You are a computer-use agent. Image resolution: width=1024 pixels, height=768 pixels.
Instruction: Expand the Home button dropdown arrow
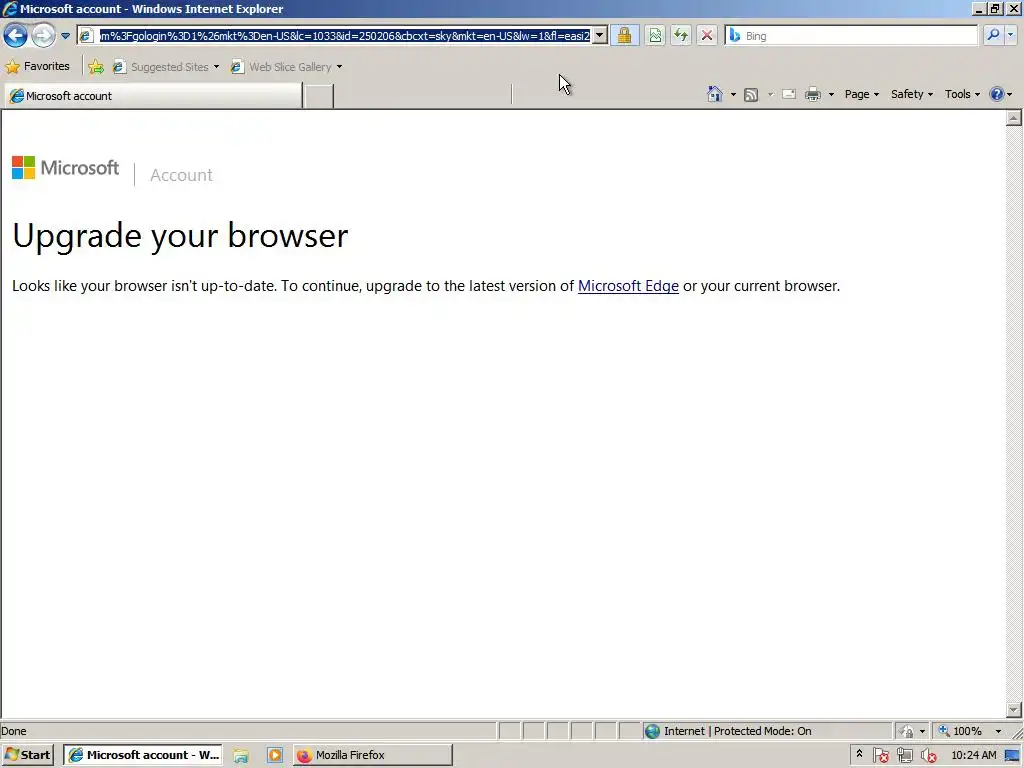733,95
